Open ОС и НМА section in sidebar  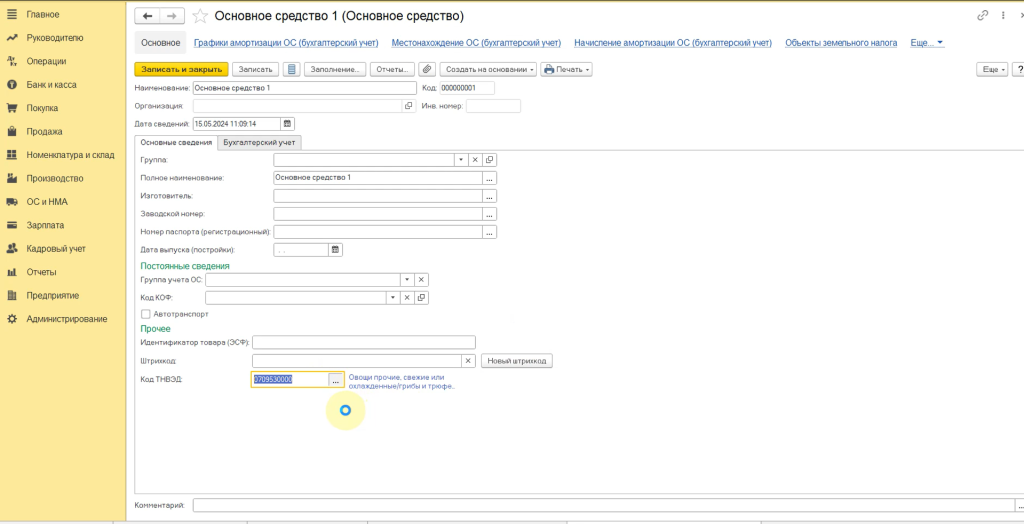point(47,202)
